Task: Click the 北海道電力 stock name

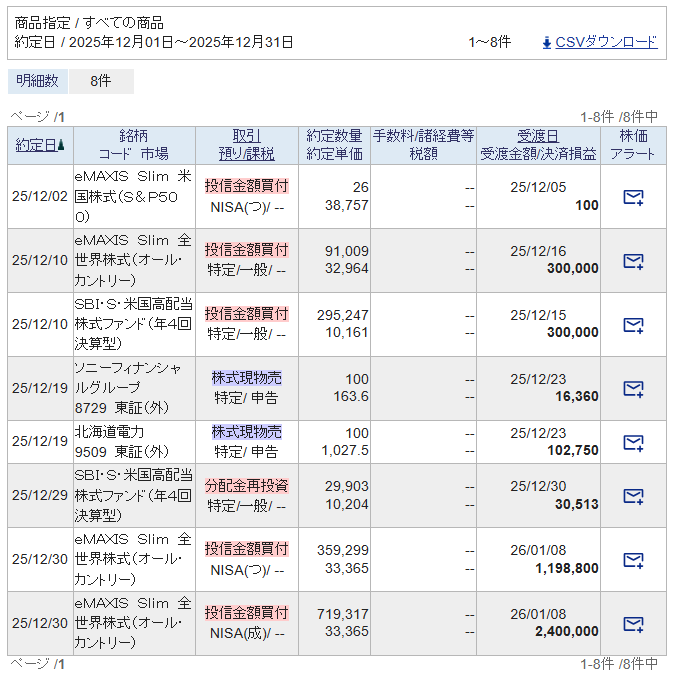Action: 110,432
